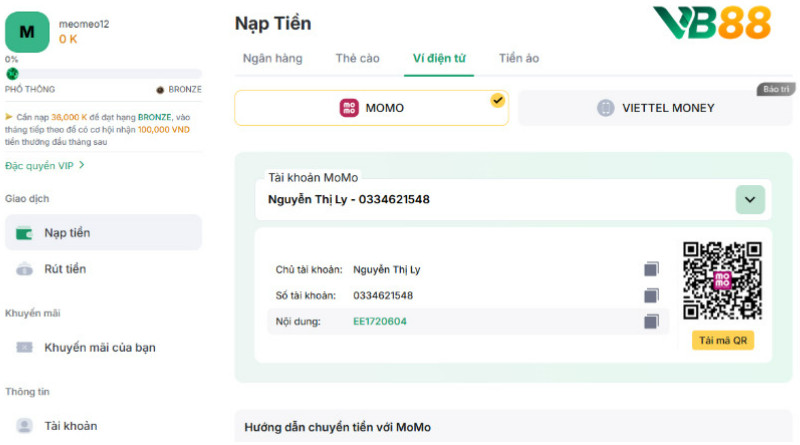Screen dimensions: 800x445
Task: Open Đặc quyền VIP privileges link
Action: pyautogui.click(x=44, y=165)
